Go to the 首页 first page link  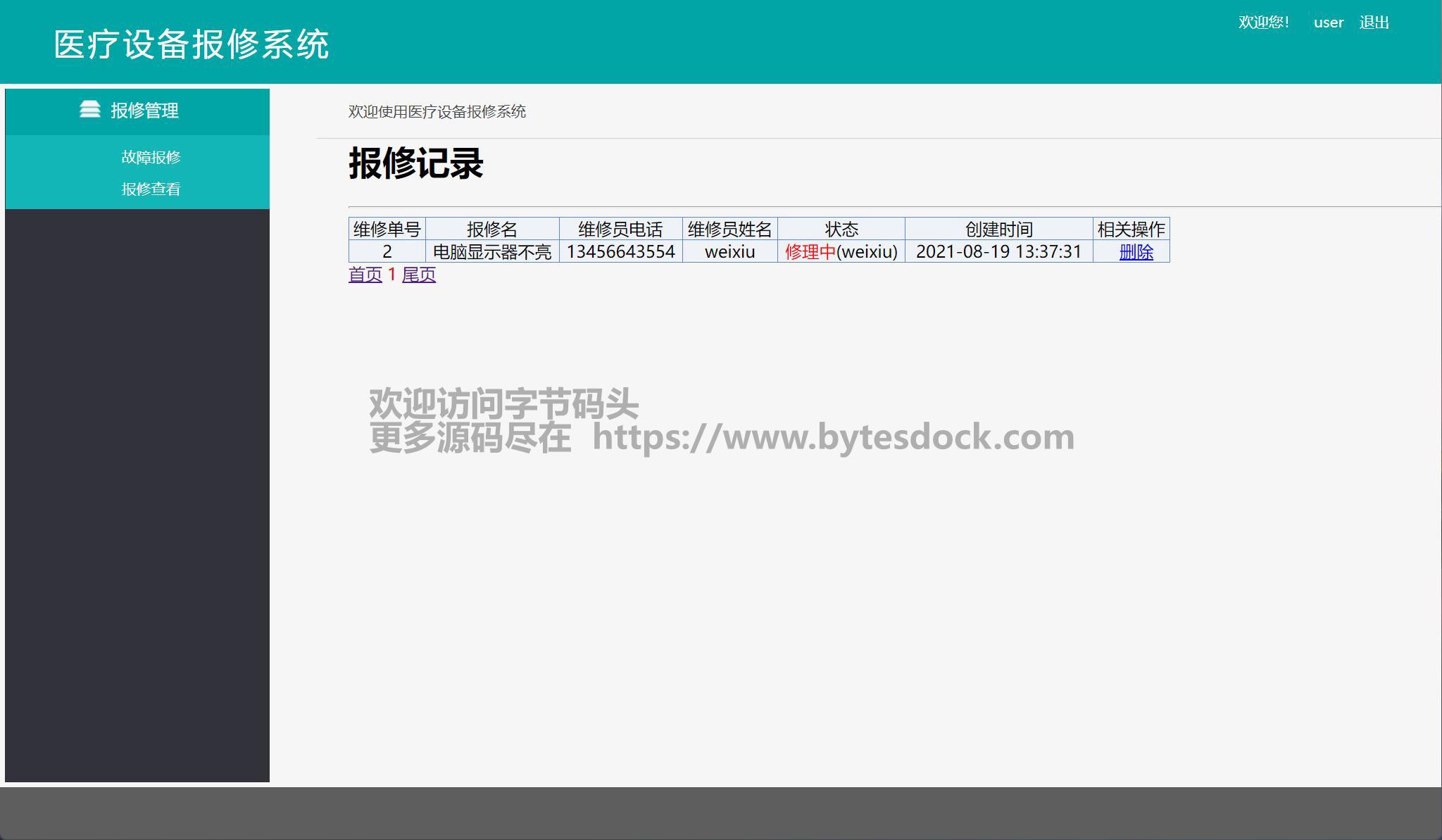(365, 275)
